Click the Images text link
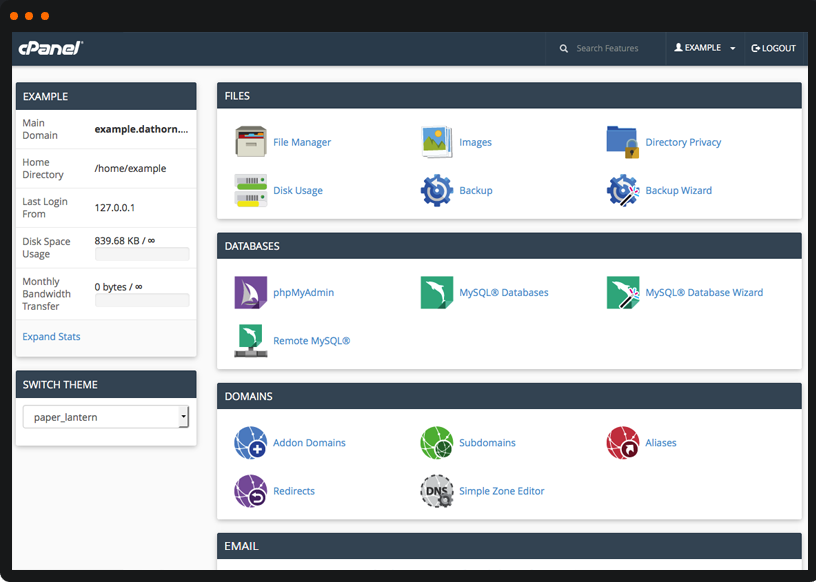The height and width of the screenshot is (582, 816). 475,142
